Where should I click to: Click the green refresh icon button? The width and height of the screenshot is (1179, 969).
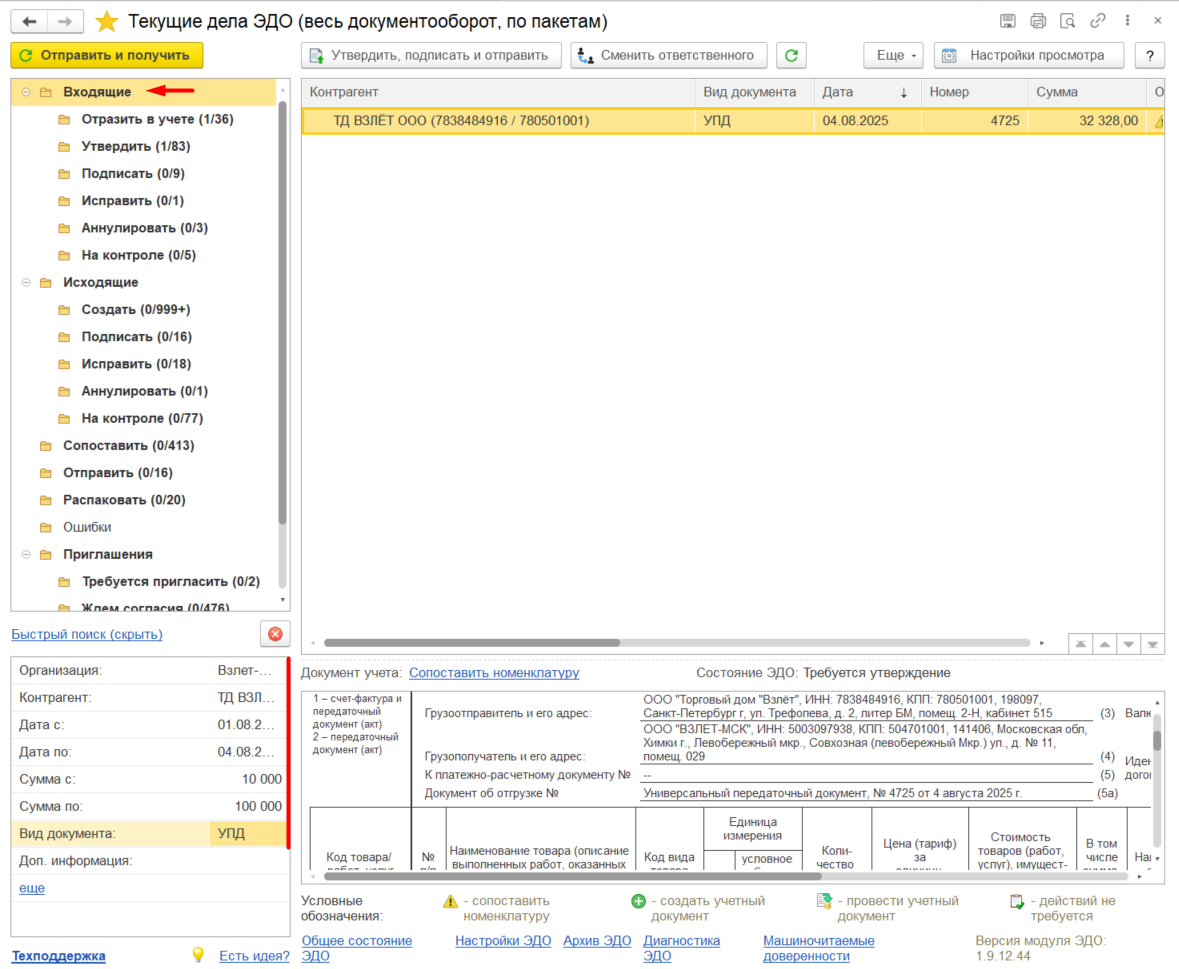coord(791,56)
